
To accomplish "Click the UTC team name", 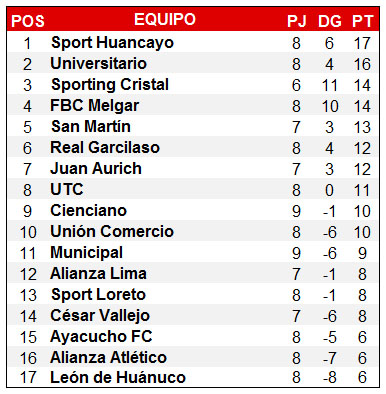I will point(67,189).
